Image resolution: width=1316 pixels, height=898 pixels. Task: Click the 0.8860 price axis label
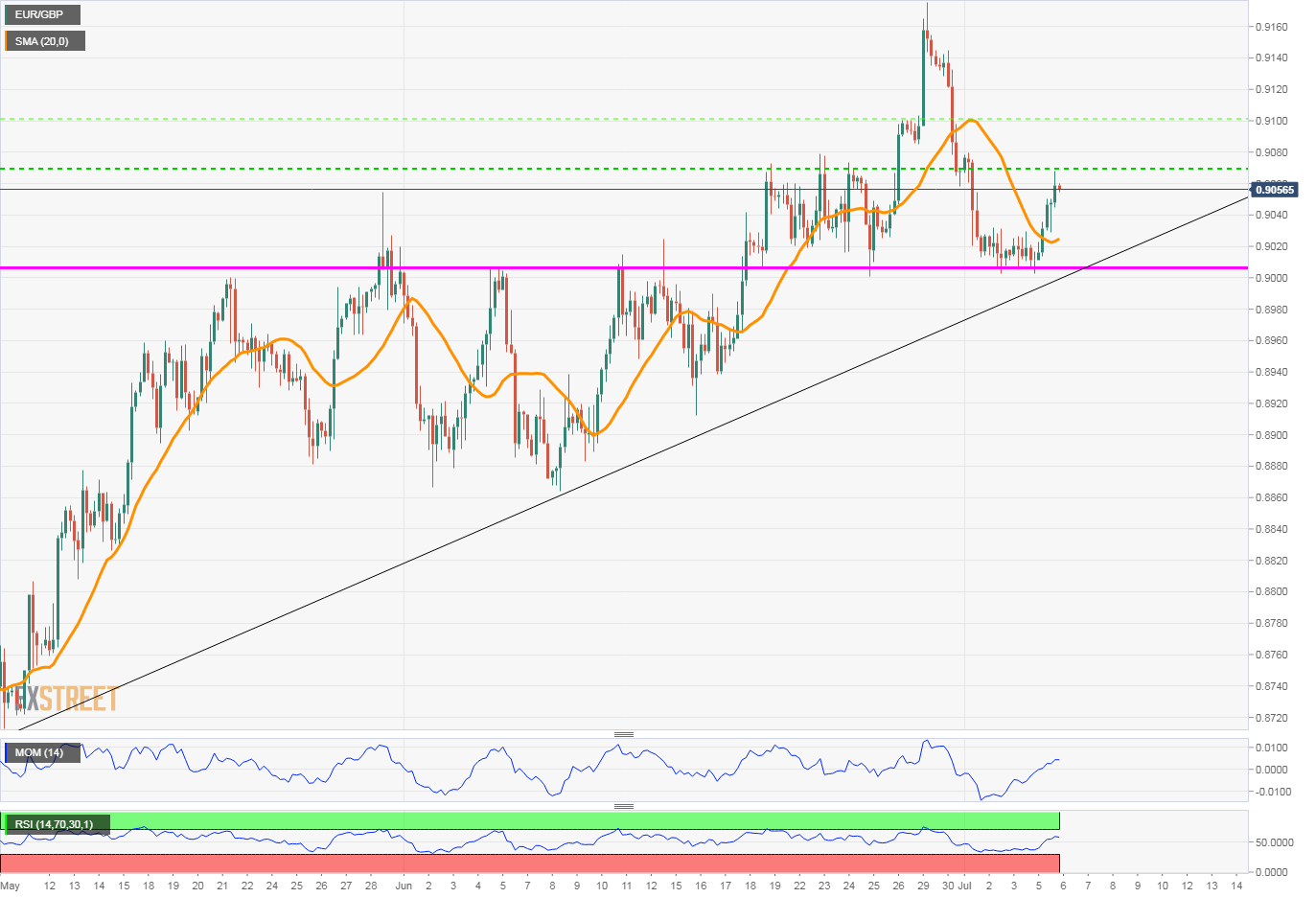click(x=1272, y=497)
